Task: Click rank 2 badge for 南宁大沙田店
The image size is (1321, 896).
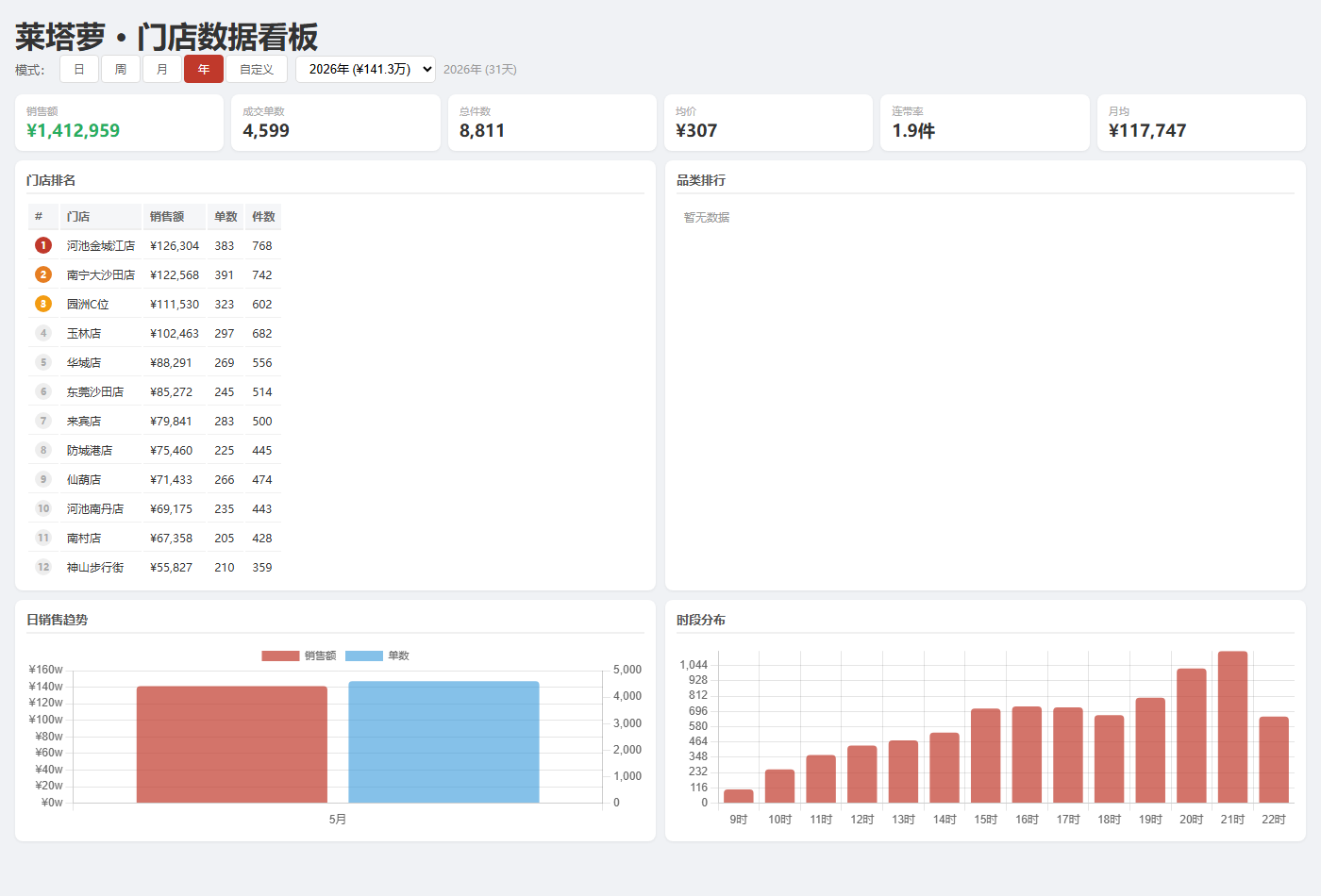Action: pyautogui.click(x=43, y=274)
